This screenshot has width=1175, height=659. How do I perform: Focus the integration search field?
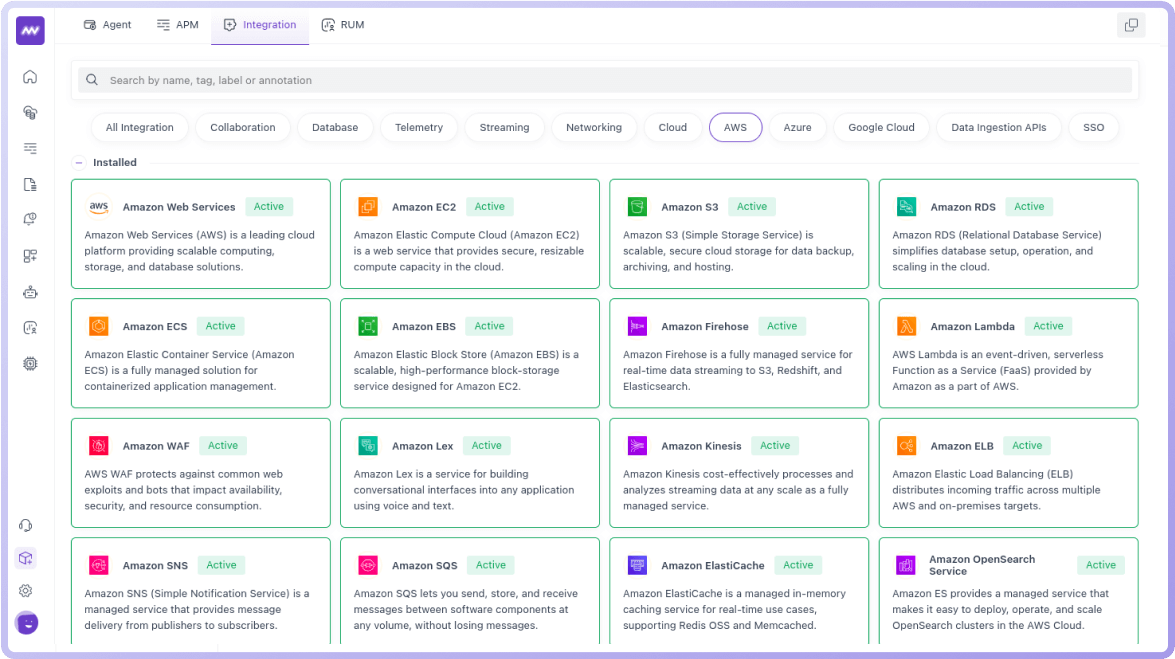coord(605,80)
